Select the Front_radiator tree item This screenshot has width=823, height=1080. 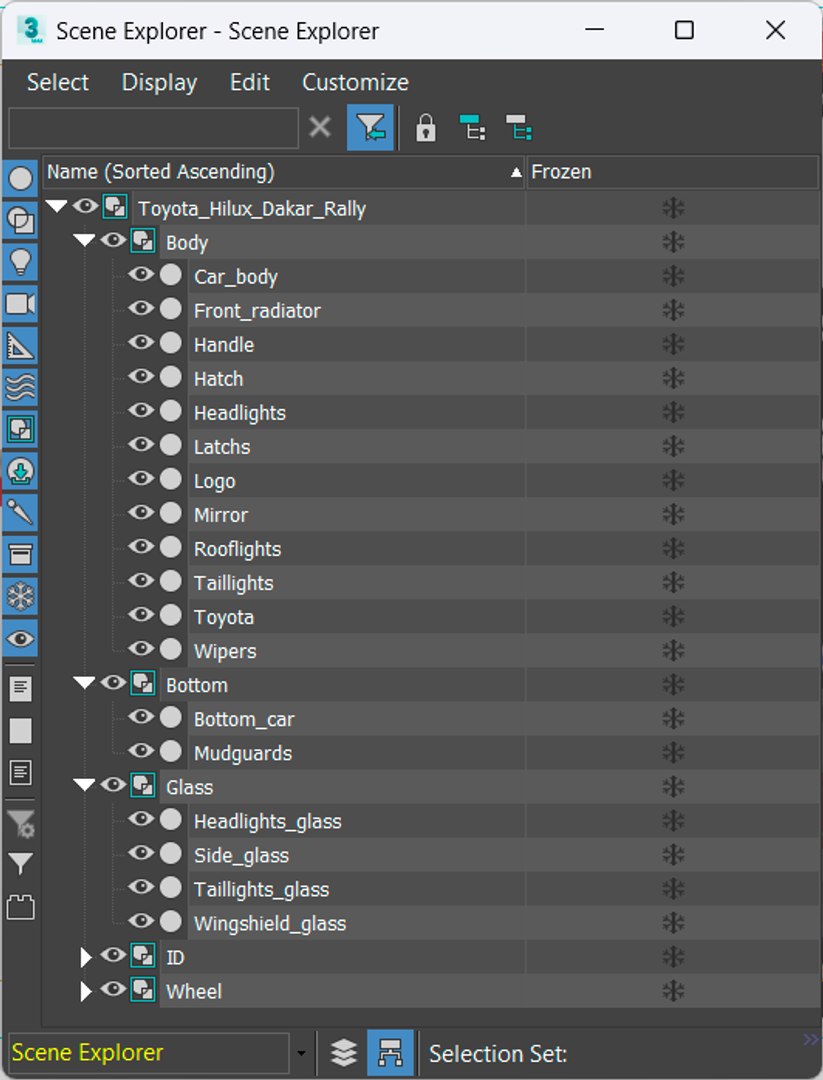point(257,311)
